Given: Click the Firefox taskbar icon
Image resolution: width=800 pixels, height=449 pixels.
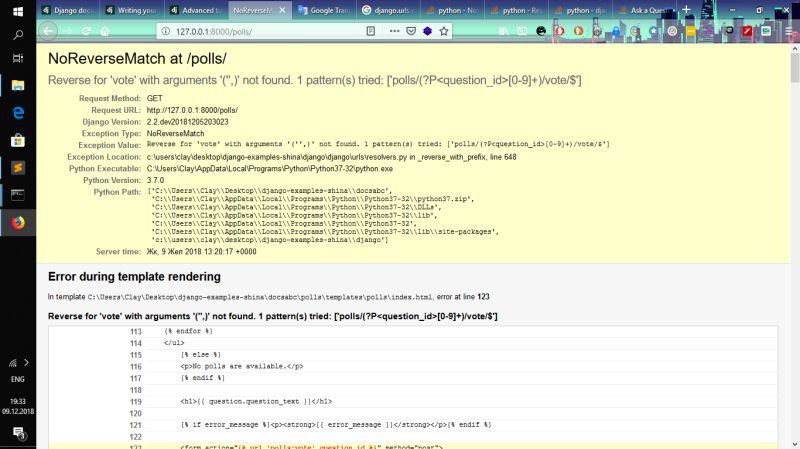Looking at the screenshot, I should (x=18, y=223).
